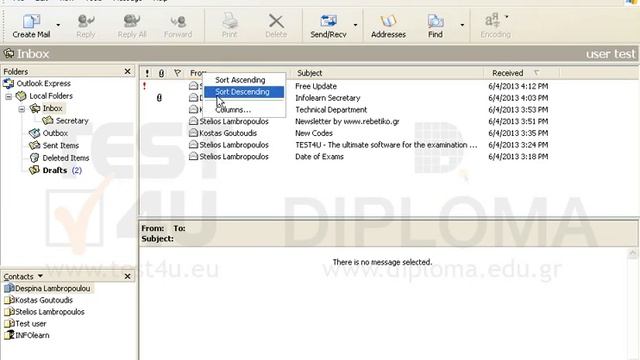The width and height of the screenshot is (640, 360).
Task: Select contact Stelios Lambropoulos
Action: pyautogui.click(x=50, y=312)
